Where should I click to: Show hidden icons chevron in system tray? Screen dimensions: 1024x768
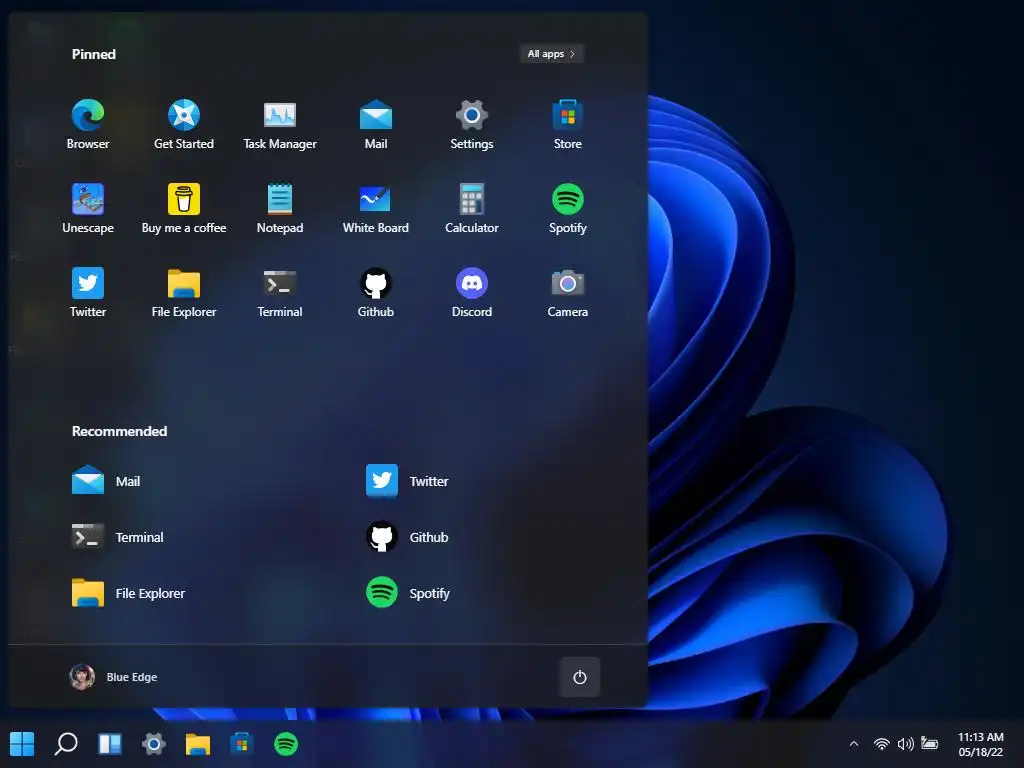854,744
